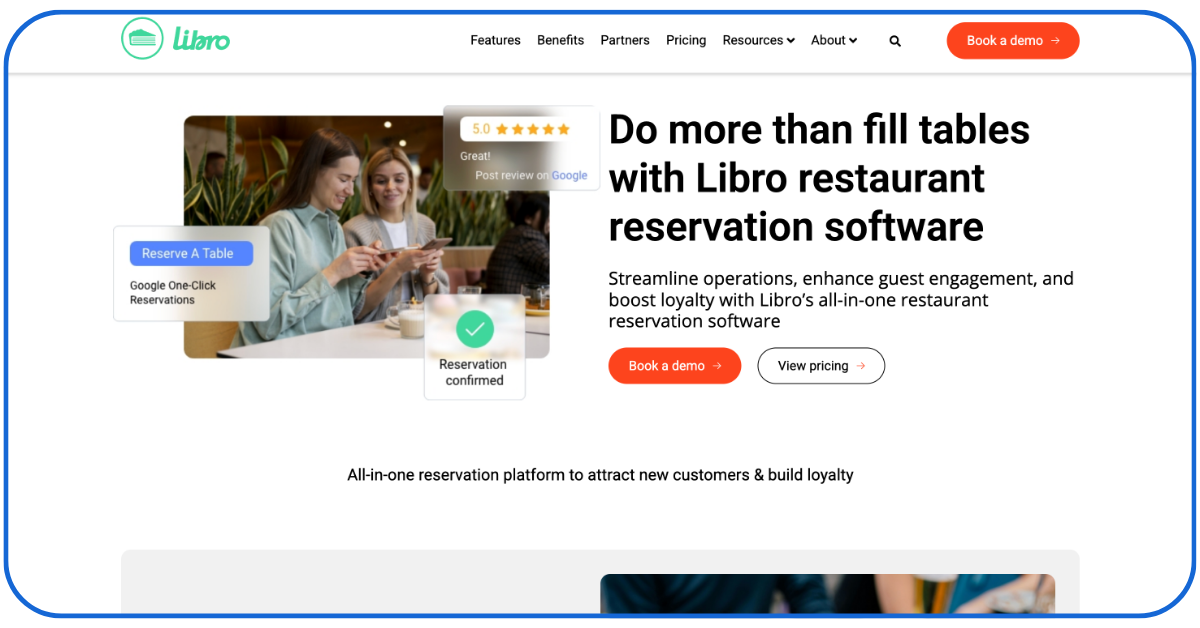Click the View pricing button
This screenshot has width=1200, height=628.
820,366
